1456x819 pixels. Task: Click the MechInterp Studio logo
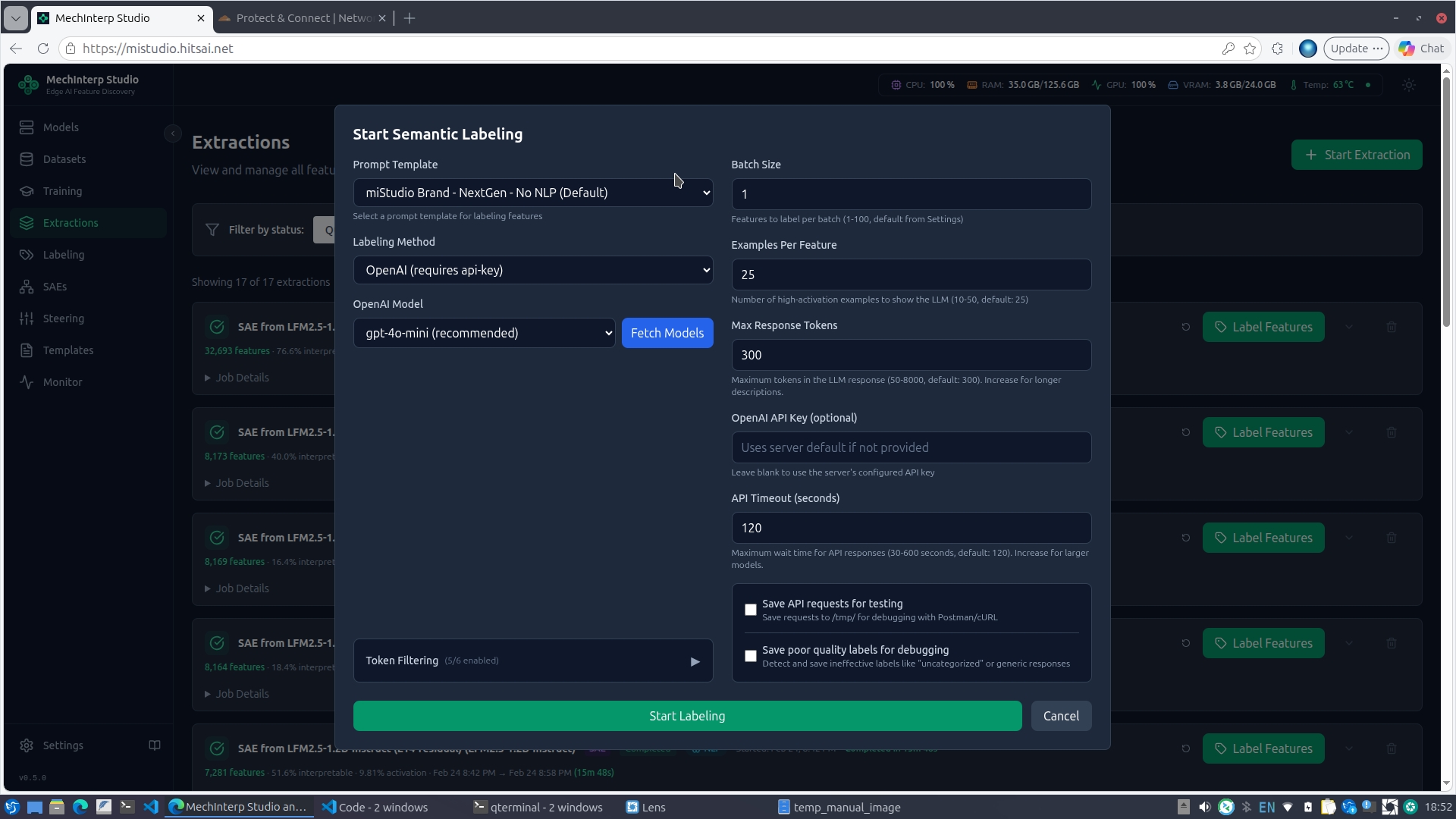[x=28, y=84]
